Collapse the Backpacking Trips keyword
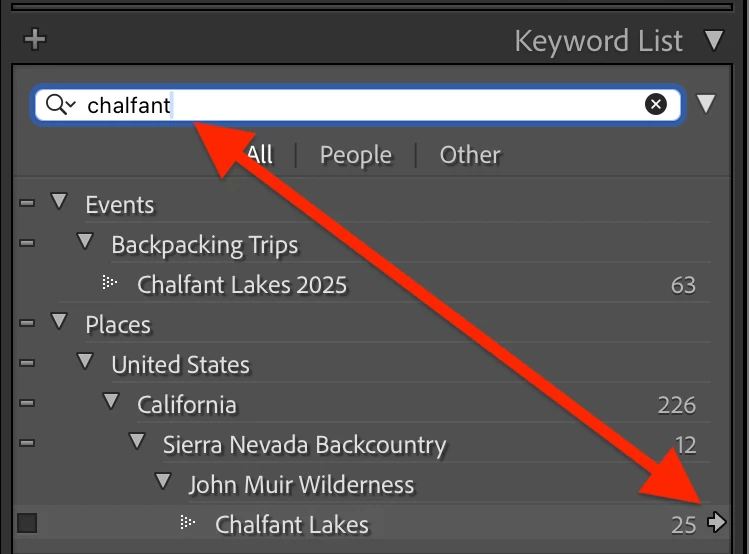Viewport: 749px width, 554px height. tap(85, 241)
